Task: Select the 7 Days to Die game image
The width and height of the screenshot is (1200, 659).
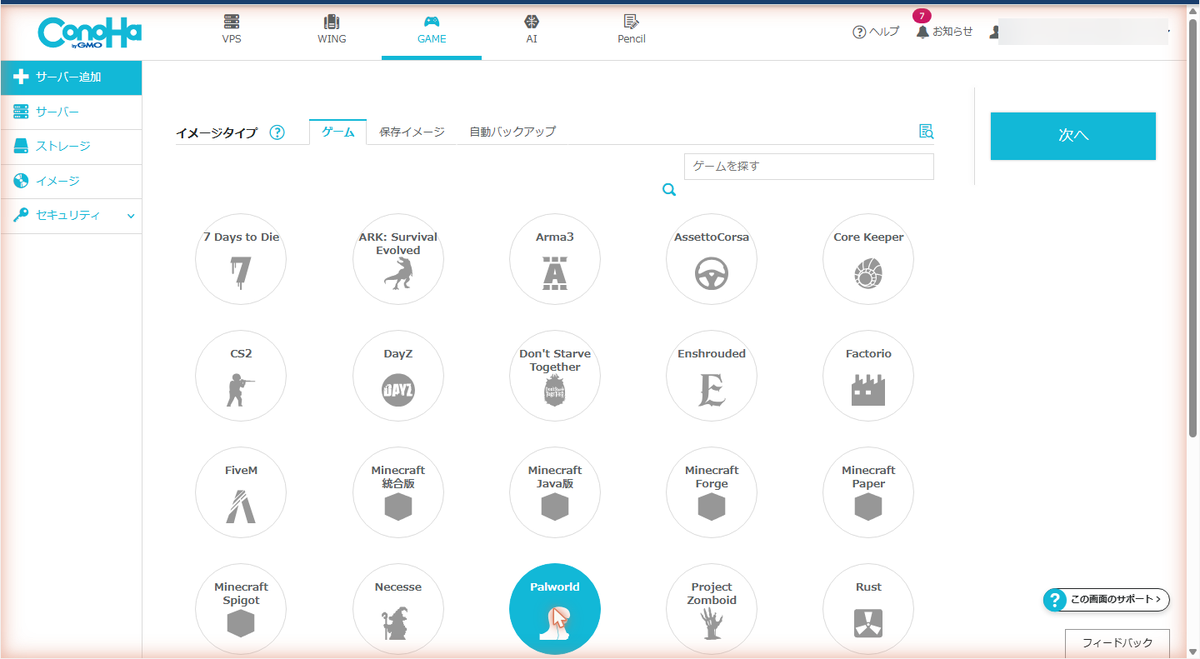Action: coord(241,259)
